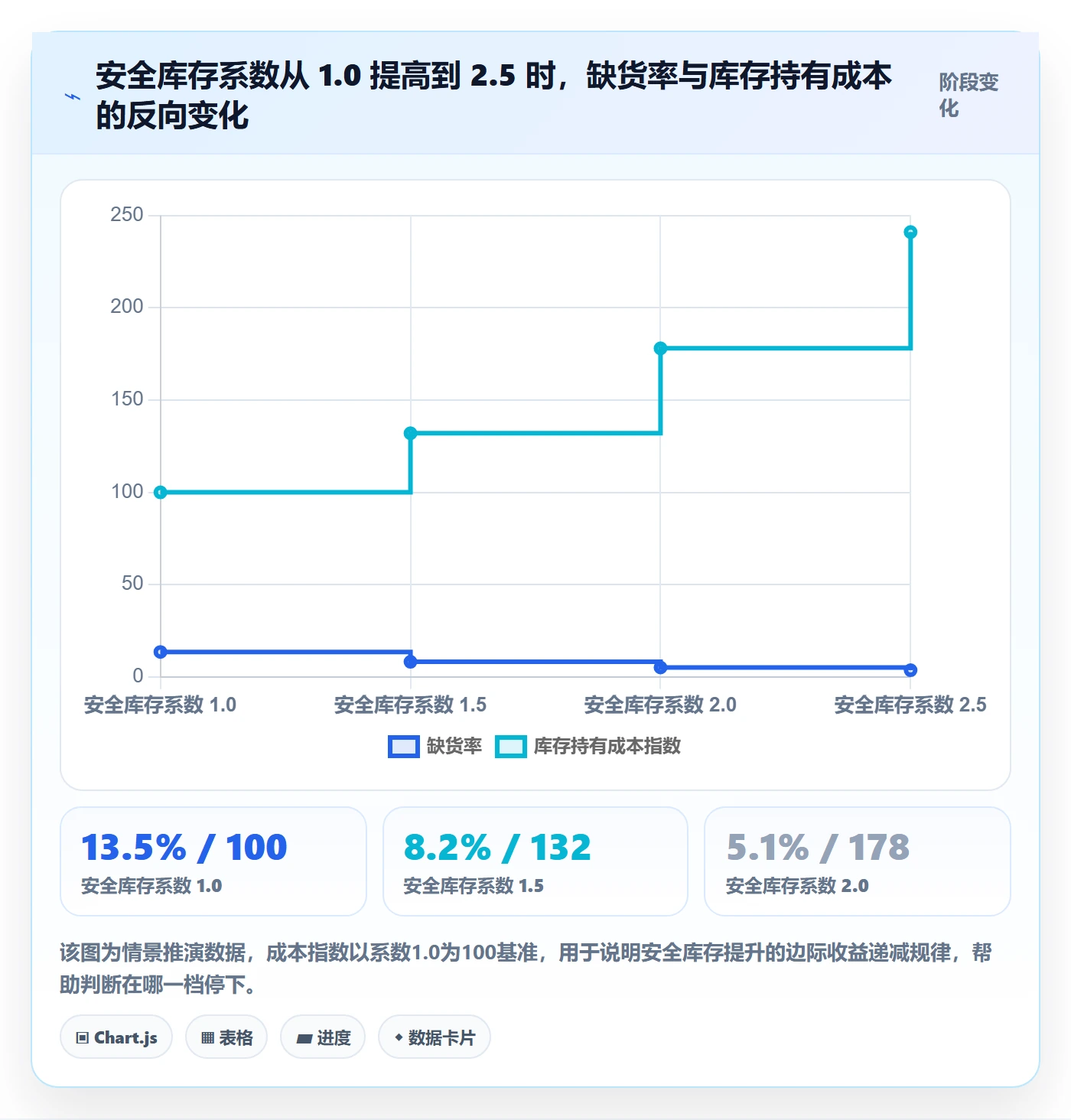Click the 缺货率 point at 安全库存系数 2.5
This screenshot has width=1071, height=1120.
point(910,670)
